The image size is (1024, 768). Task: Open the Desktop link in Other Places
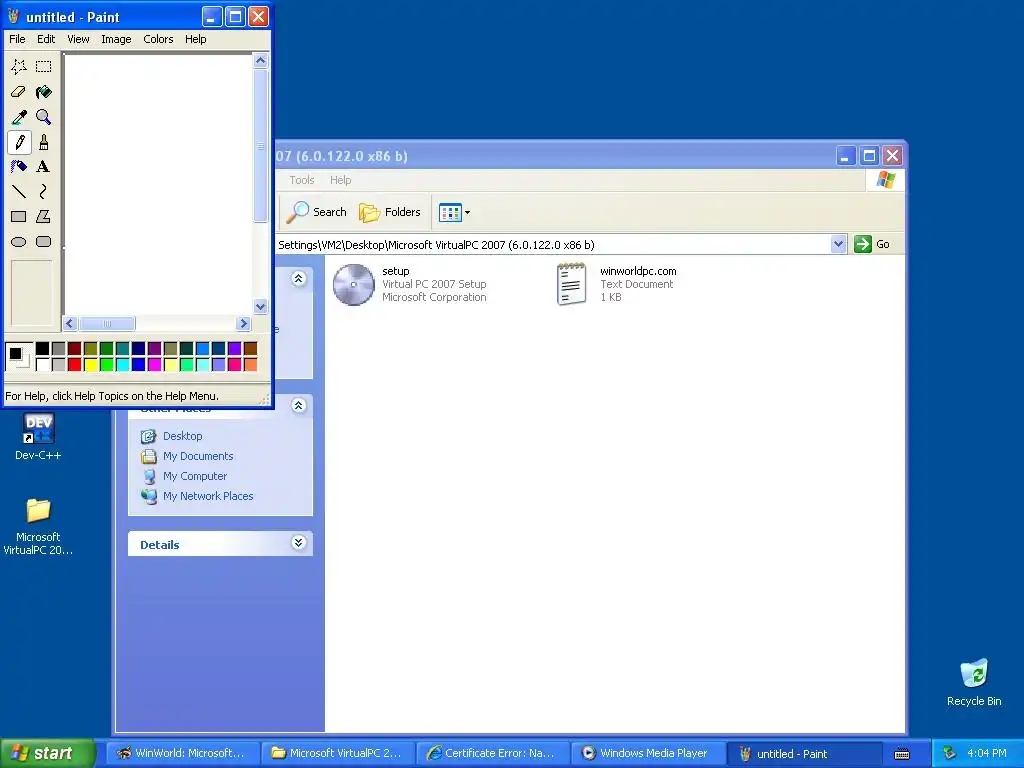pyautogui.click(x=182, y=436)
